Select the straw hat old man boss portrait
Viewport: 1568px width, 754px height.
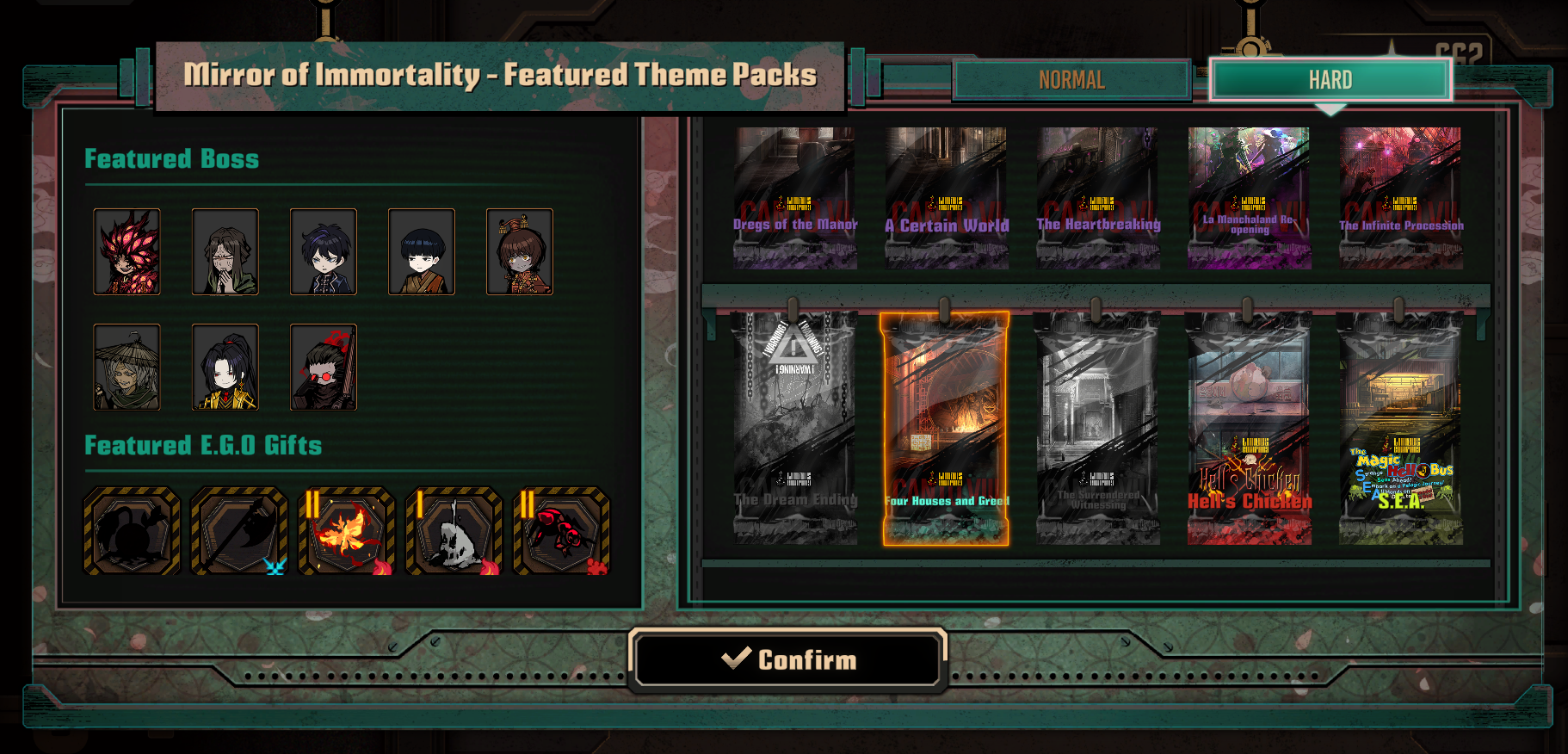coord(127,367)
